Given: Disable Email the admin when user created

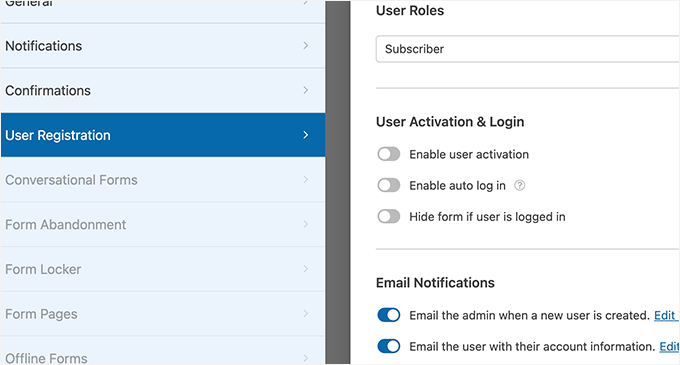Looking at the screenshot, I should pyautogui.click(x=389, y=315).
